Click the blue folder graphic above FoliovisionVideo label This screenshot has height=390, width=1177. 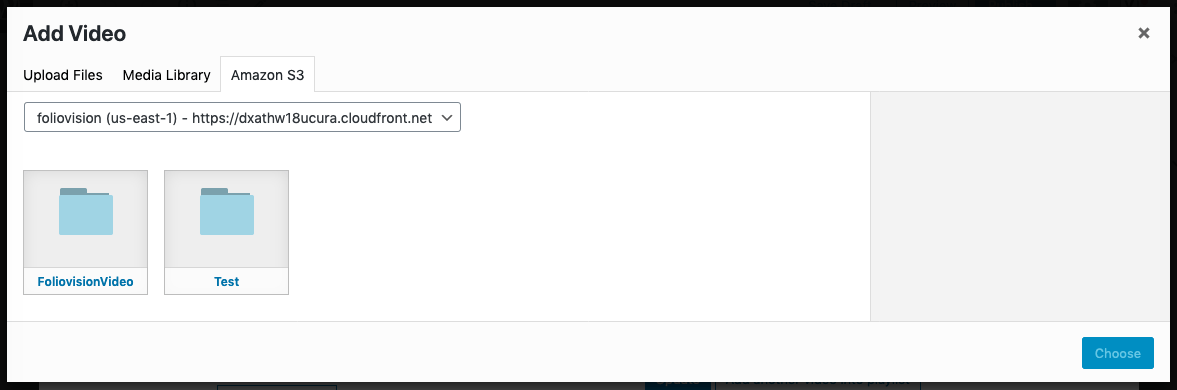(x=86, y=212)
